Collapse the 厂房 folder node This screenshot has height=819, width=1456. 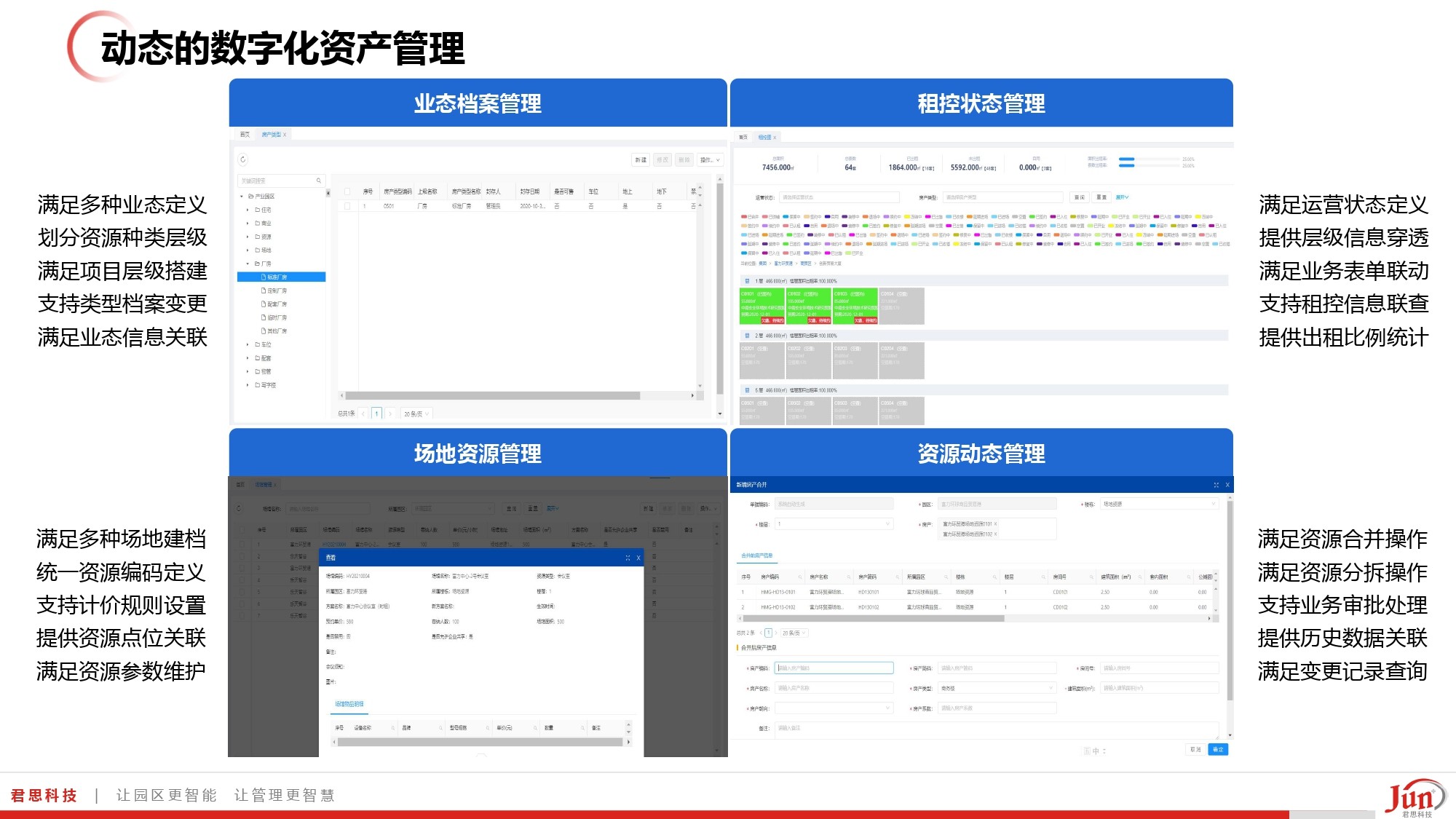coord(248,264)
